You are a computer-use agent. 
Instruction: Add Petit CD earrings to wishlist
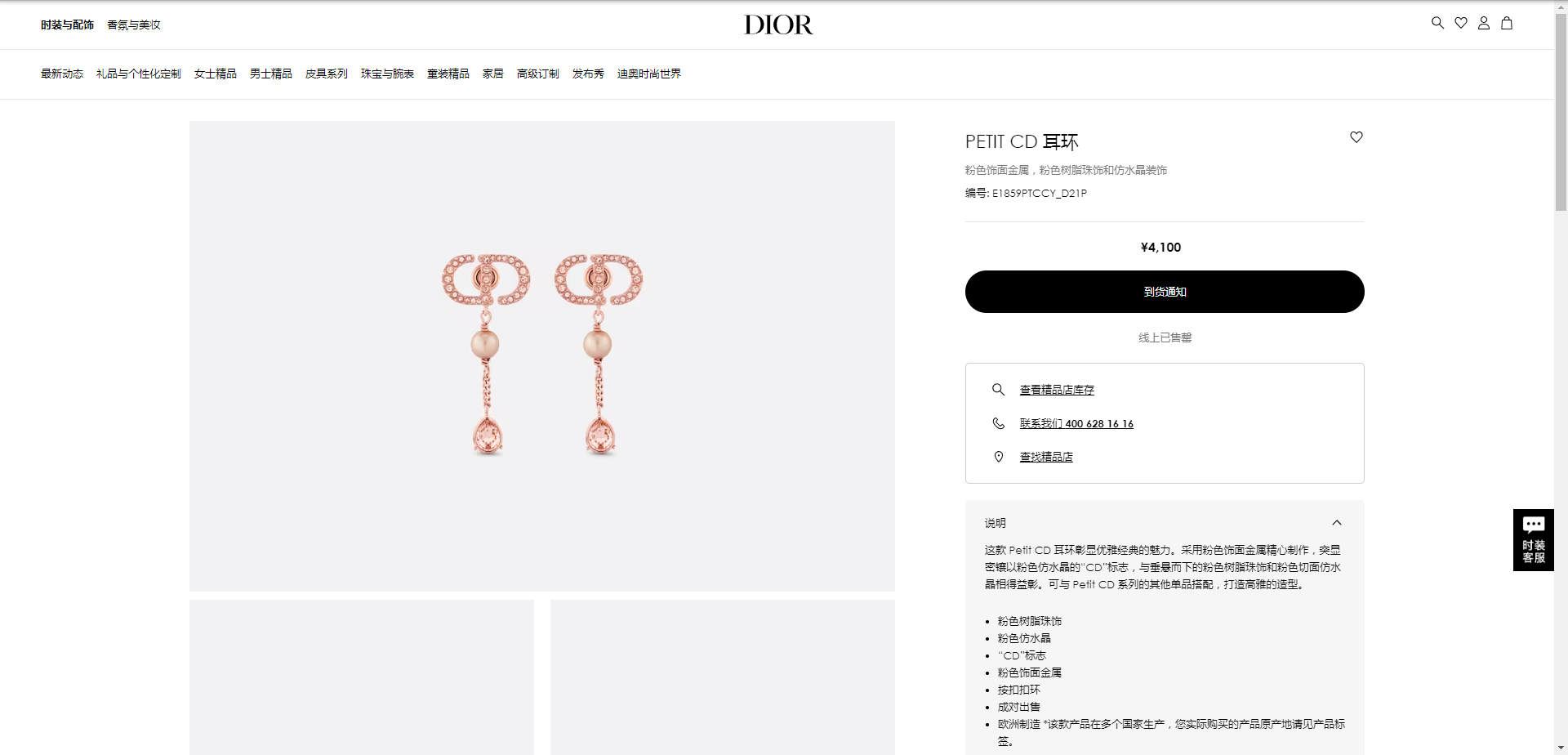(x=1356, y=137)
